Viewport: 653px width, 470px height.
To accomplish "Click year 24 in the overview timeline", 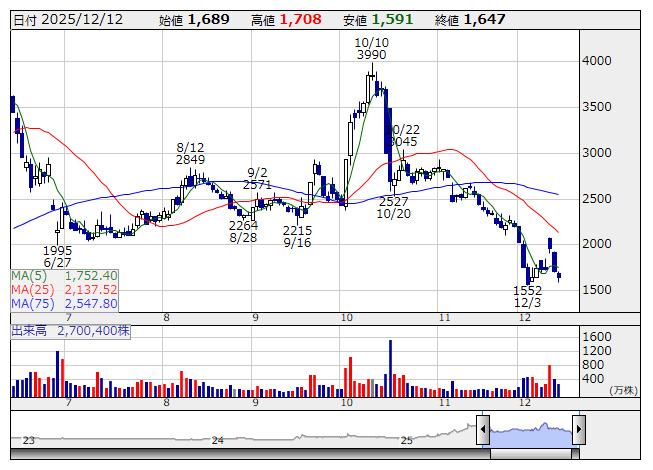I will (x=218, y=440).
